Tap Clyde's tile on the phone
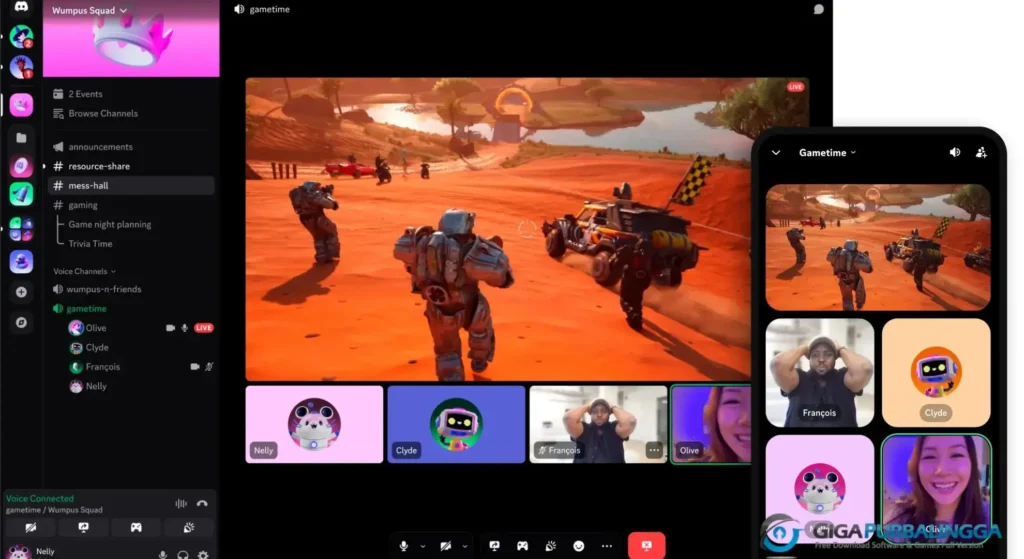Viewport: 1024px width, 559px height. pyautogui.click(x=936, y=373)
